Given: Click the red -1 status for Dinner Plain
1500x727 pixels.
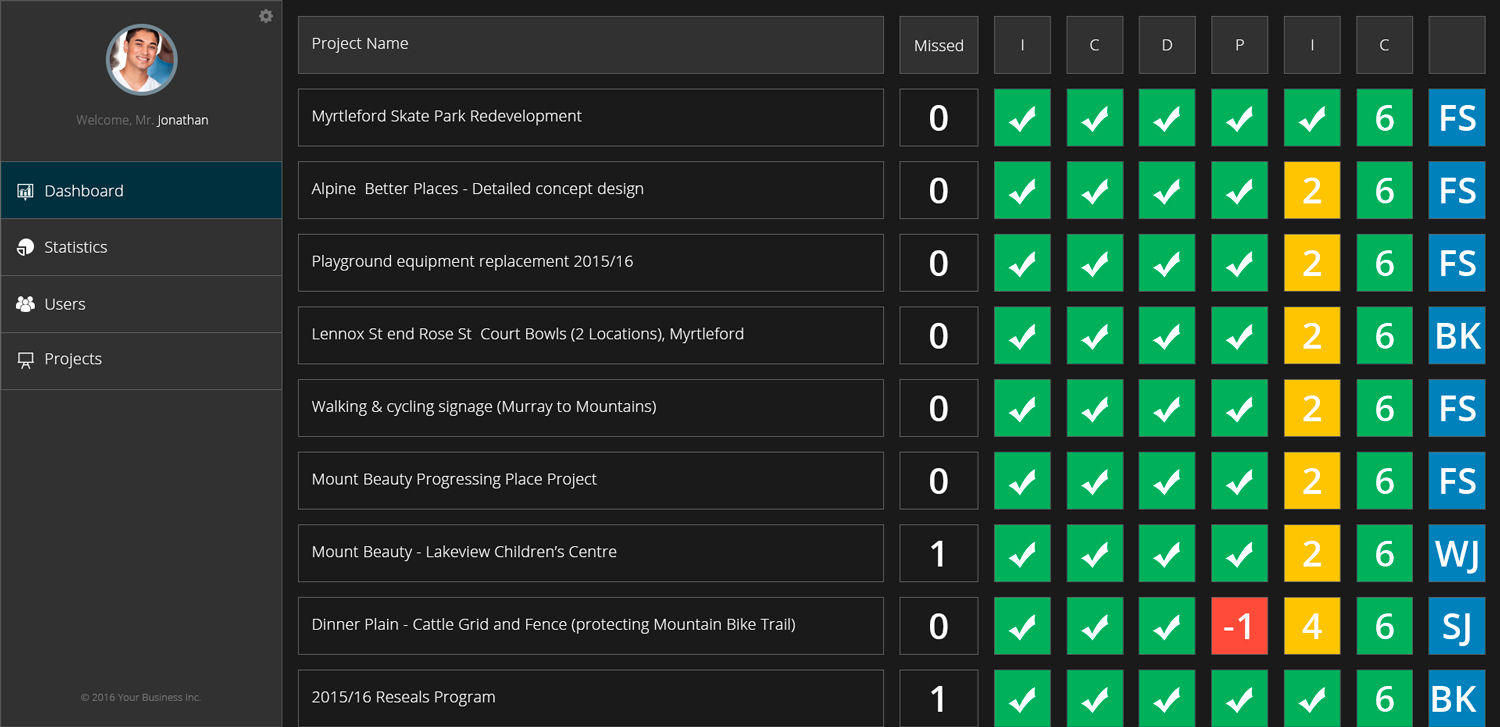Looking at the screenshot, I should (1239, 626).
